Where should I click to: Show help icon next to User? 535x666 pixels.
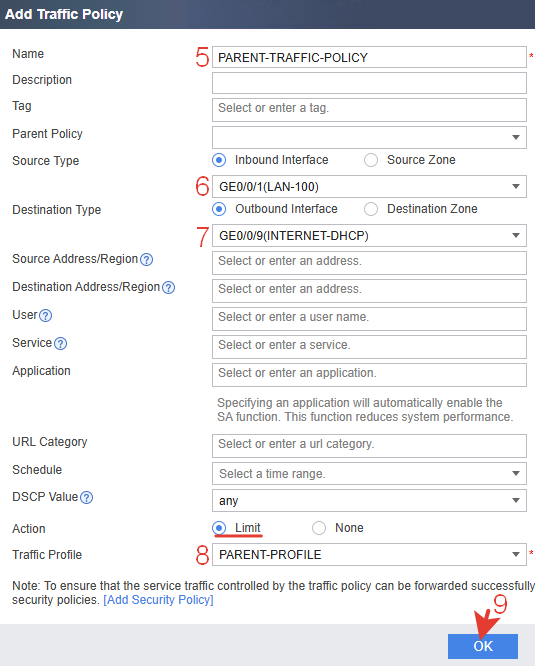[x=45, y=316]
